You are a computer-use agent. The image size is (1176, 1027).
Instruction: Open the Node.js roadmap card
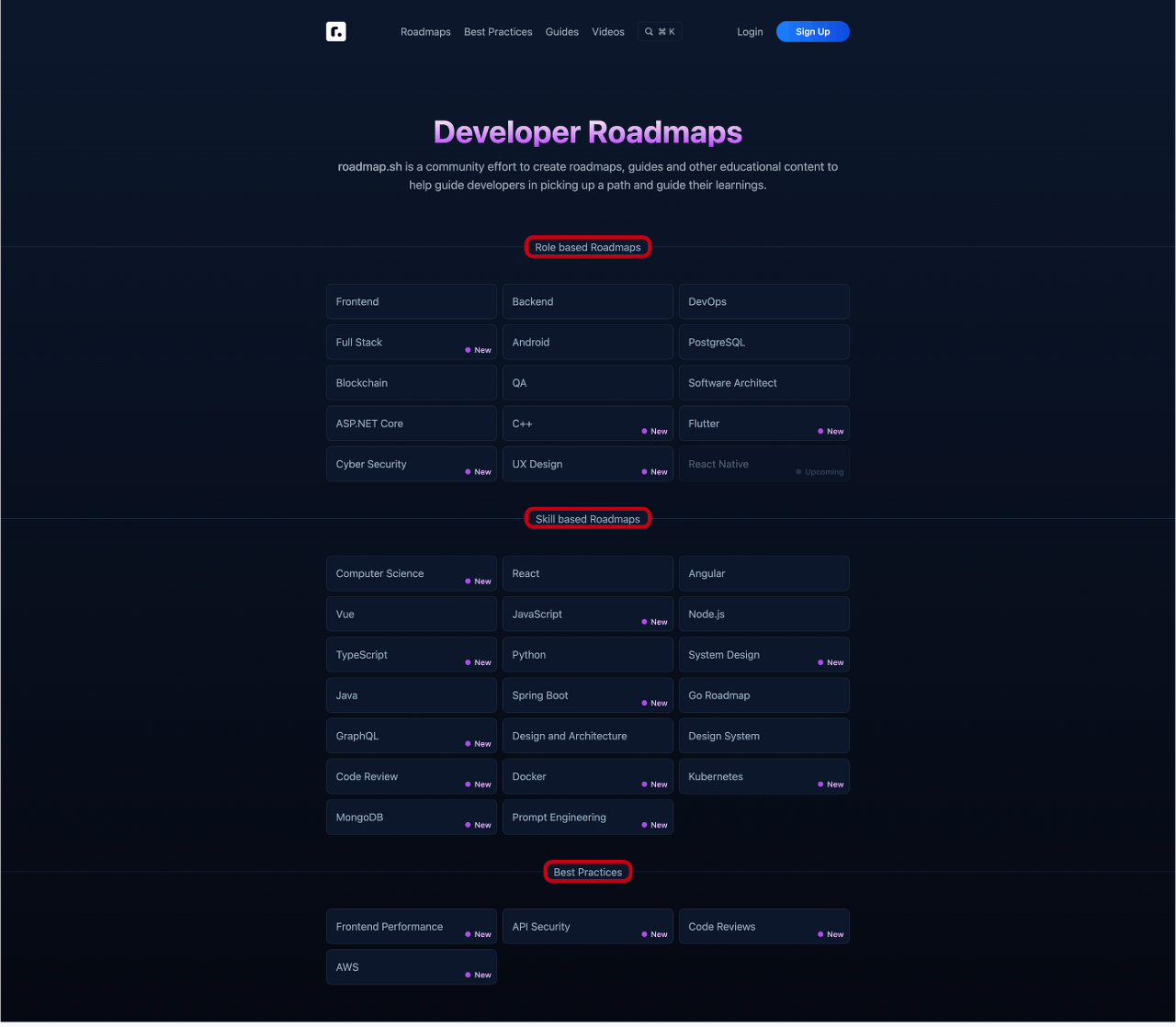click(x=764, y=614)
